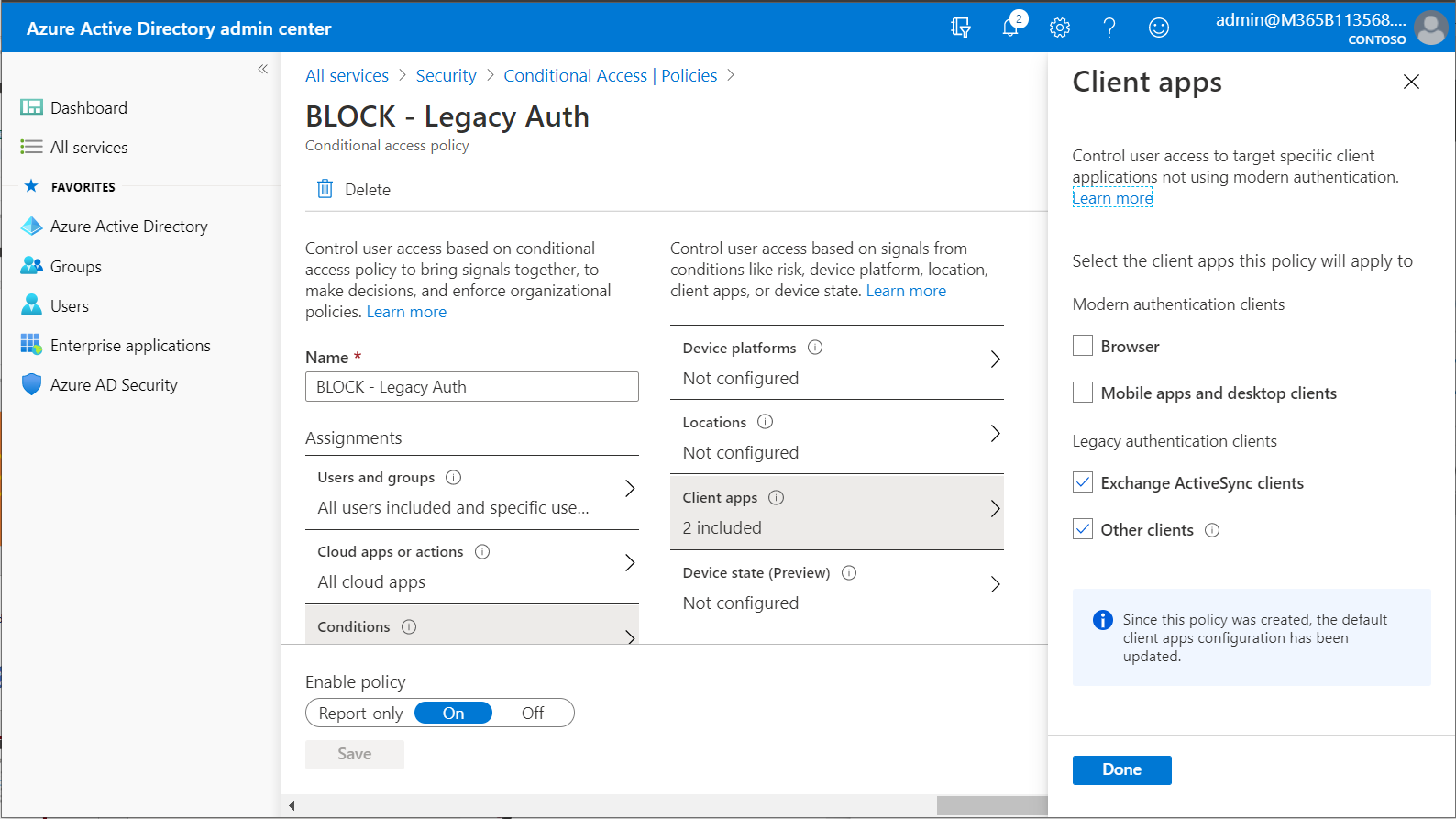Show info icon beside Client apps condition
The width and height of the screenshot is (1456, 819).
[777, 497]
